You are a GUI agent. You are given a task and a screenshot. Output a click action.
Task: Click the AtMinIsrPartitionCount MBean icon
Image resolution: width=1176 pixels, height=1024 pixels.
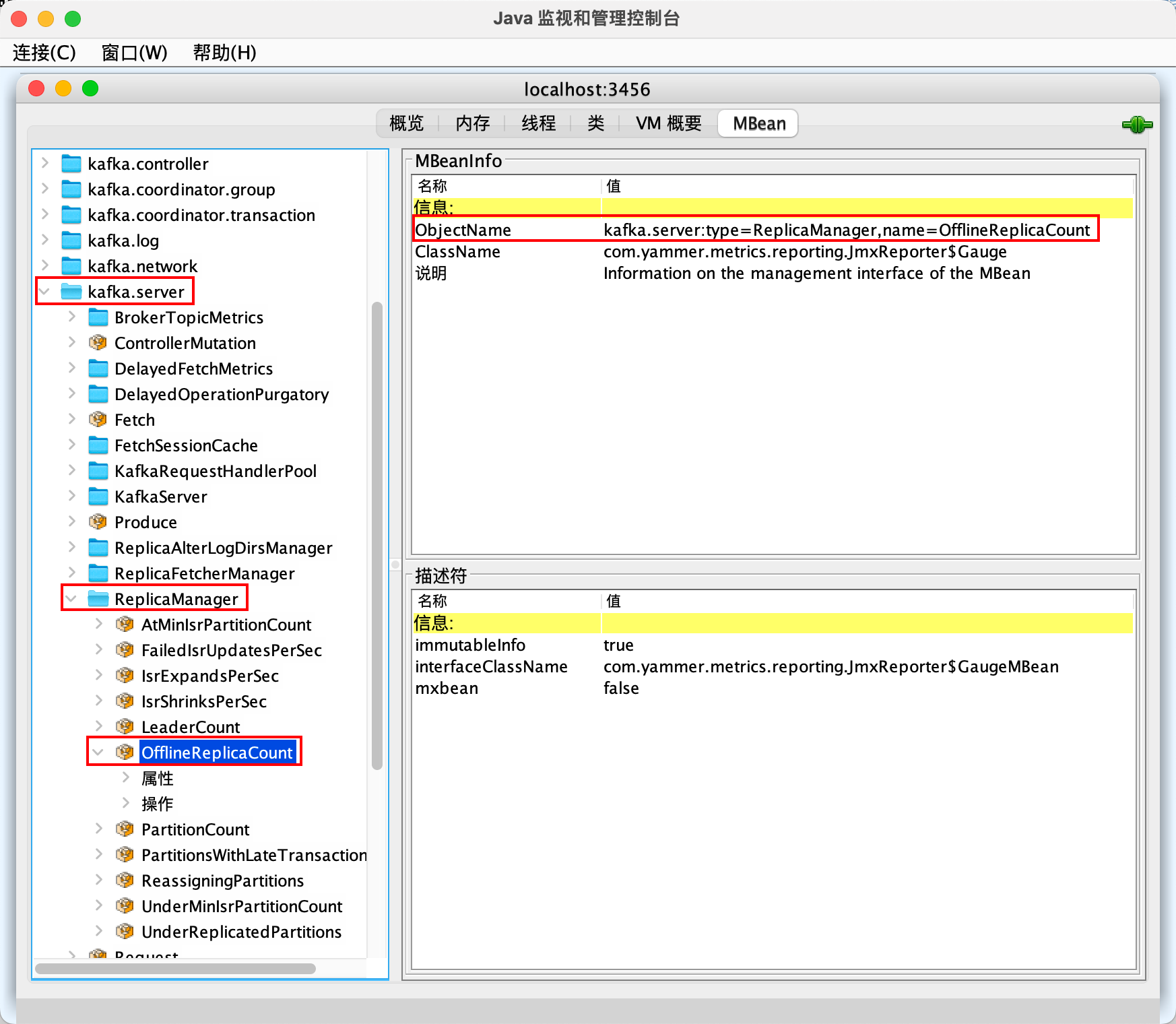125,625
